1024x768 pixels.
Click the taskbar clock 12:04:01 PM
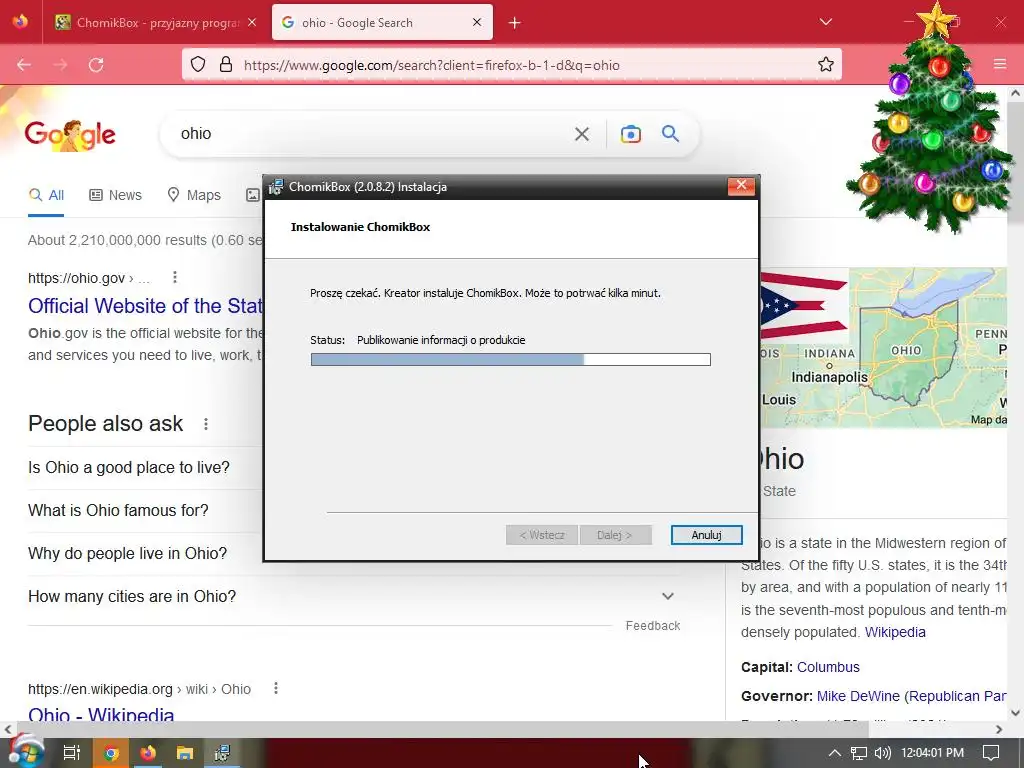[x=932, y=753]
